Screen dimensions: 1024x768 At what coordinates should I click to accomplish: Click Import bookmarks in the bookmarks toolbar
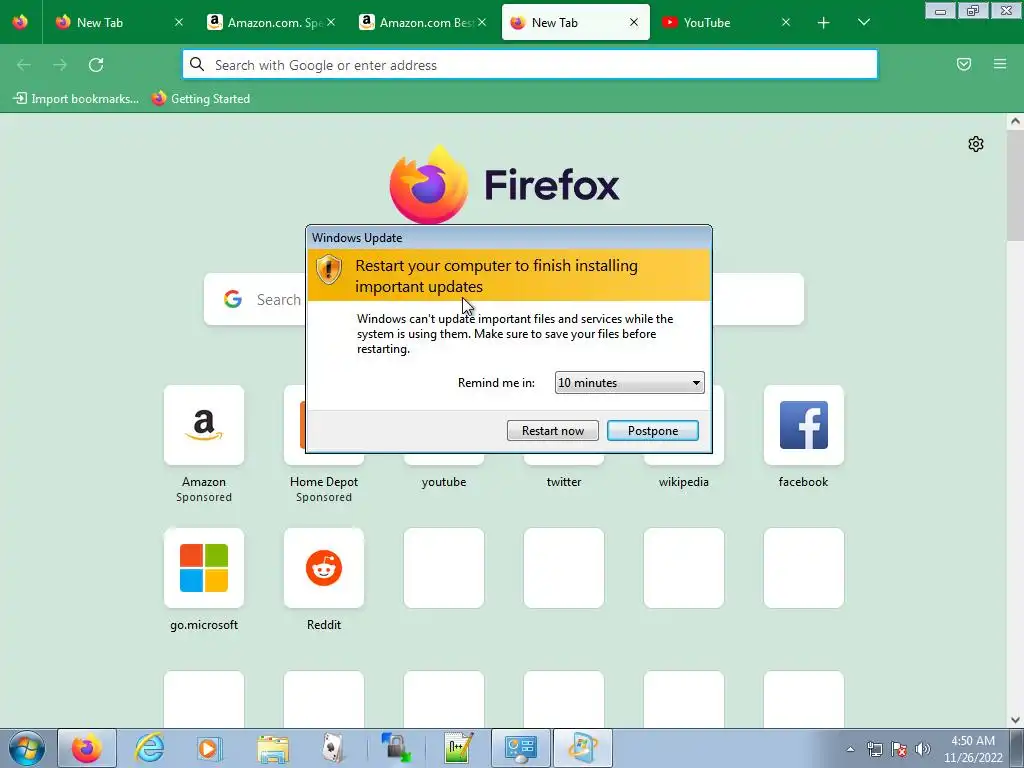point(76,99)
